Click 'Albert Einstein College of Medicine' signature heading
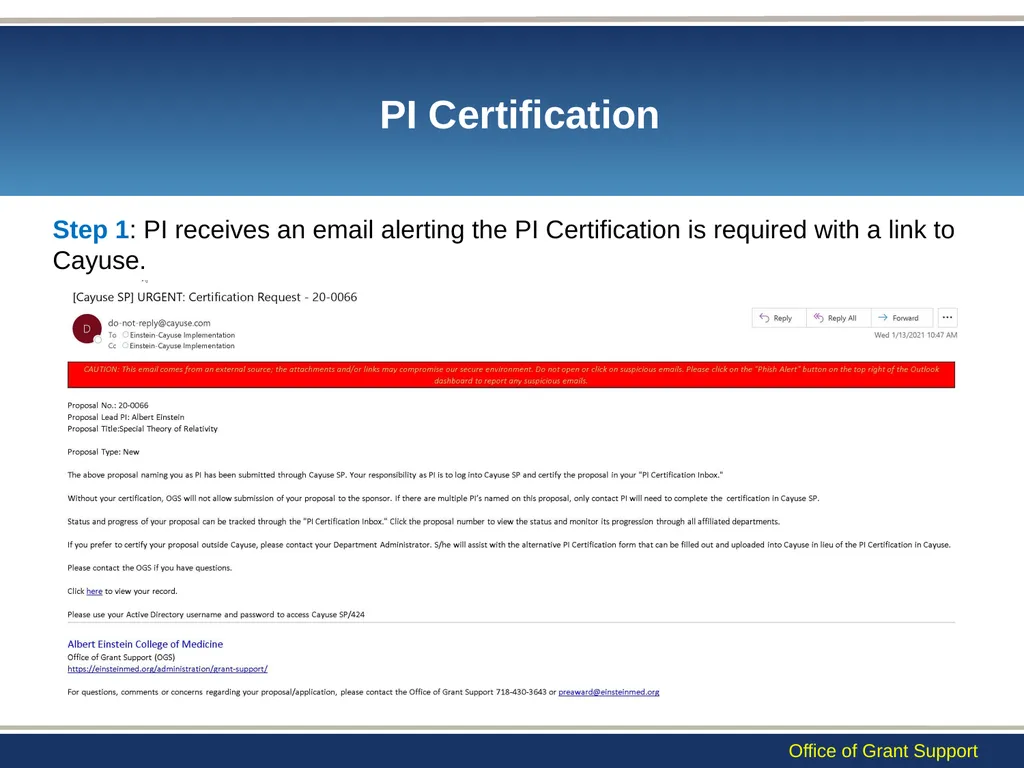 tap(145, 644)
